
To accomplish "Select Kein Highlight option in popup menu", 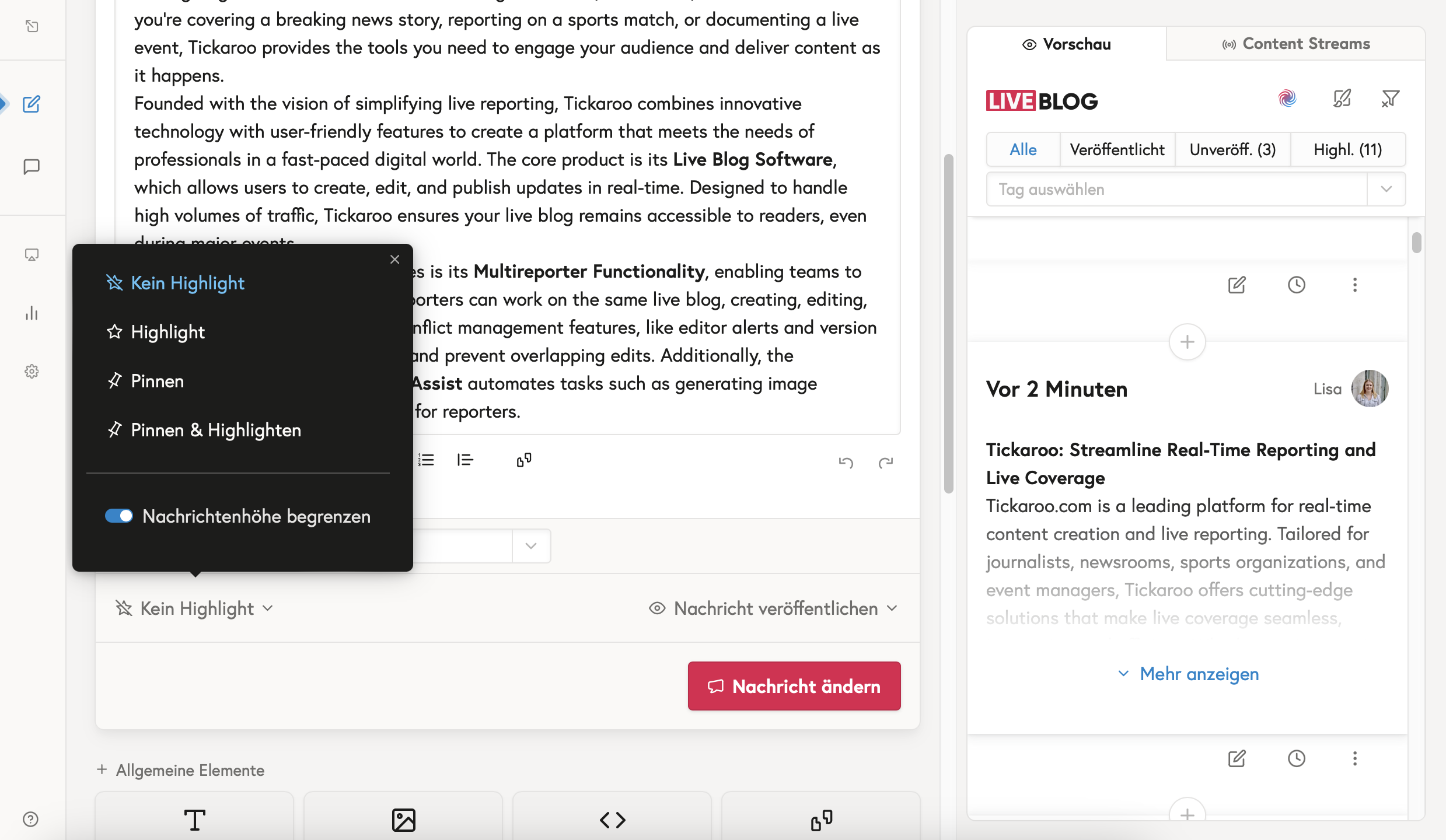I will (187, 283).
